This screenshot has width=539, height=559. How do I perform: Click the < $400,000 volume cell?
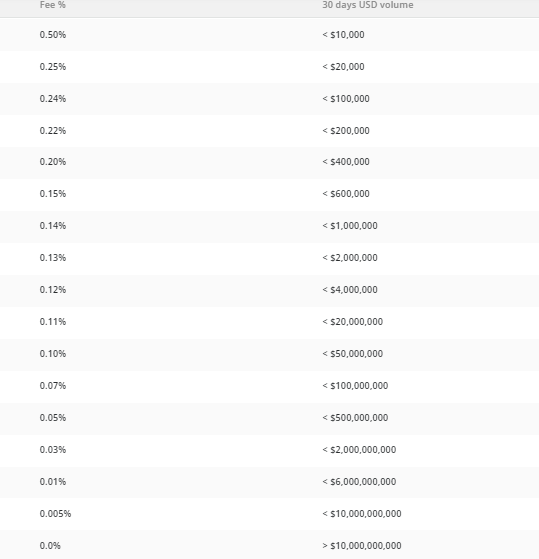(x=346, y=161)
